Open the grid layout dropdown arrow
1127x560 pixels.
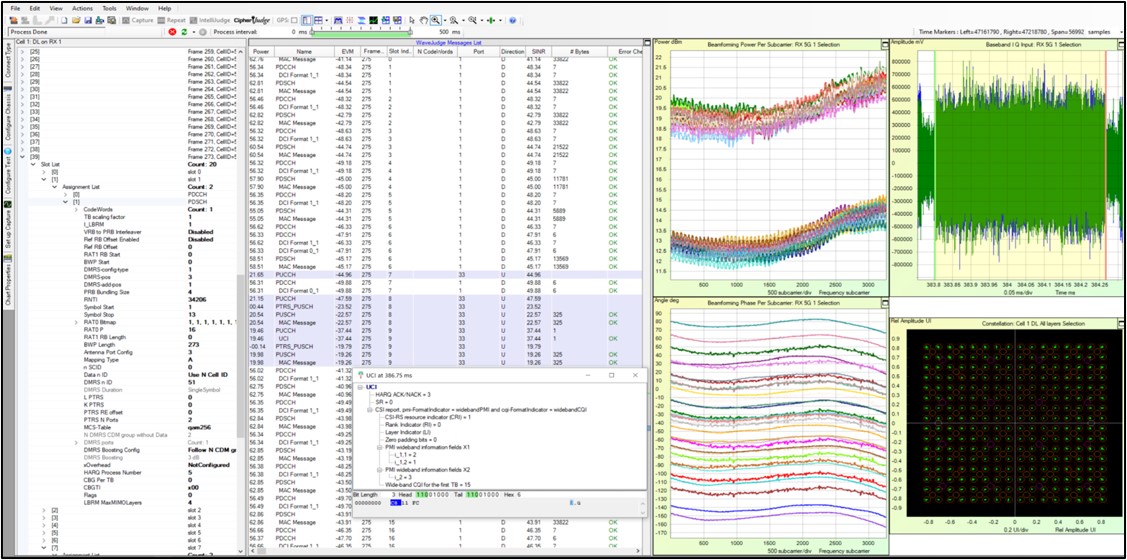click(327, 20)
